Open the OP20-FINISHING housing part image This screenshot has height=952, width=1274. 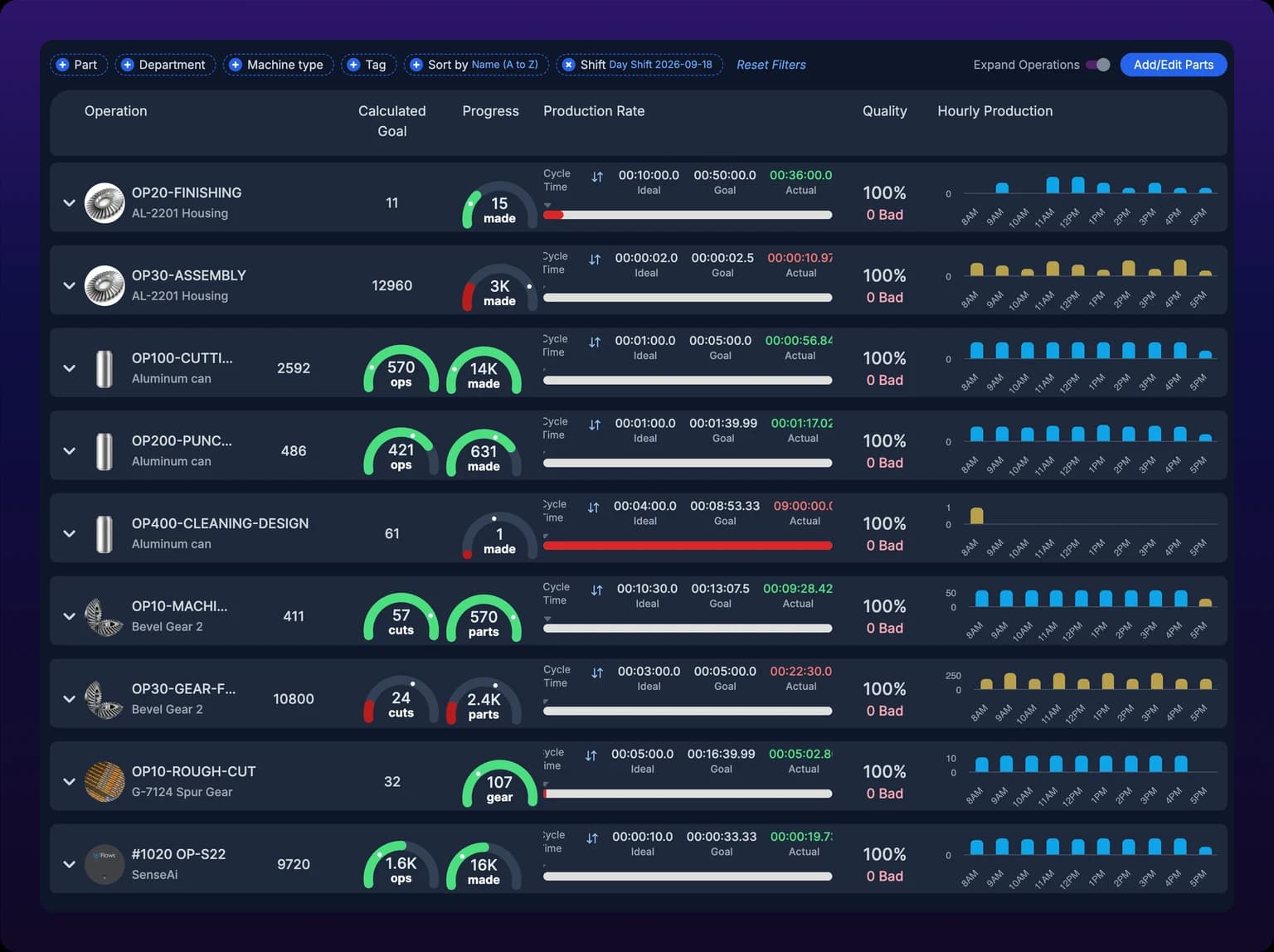click(105, 202)
